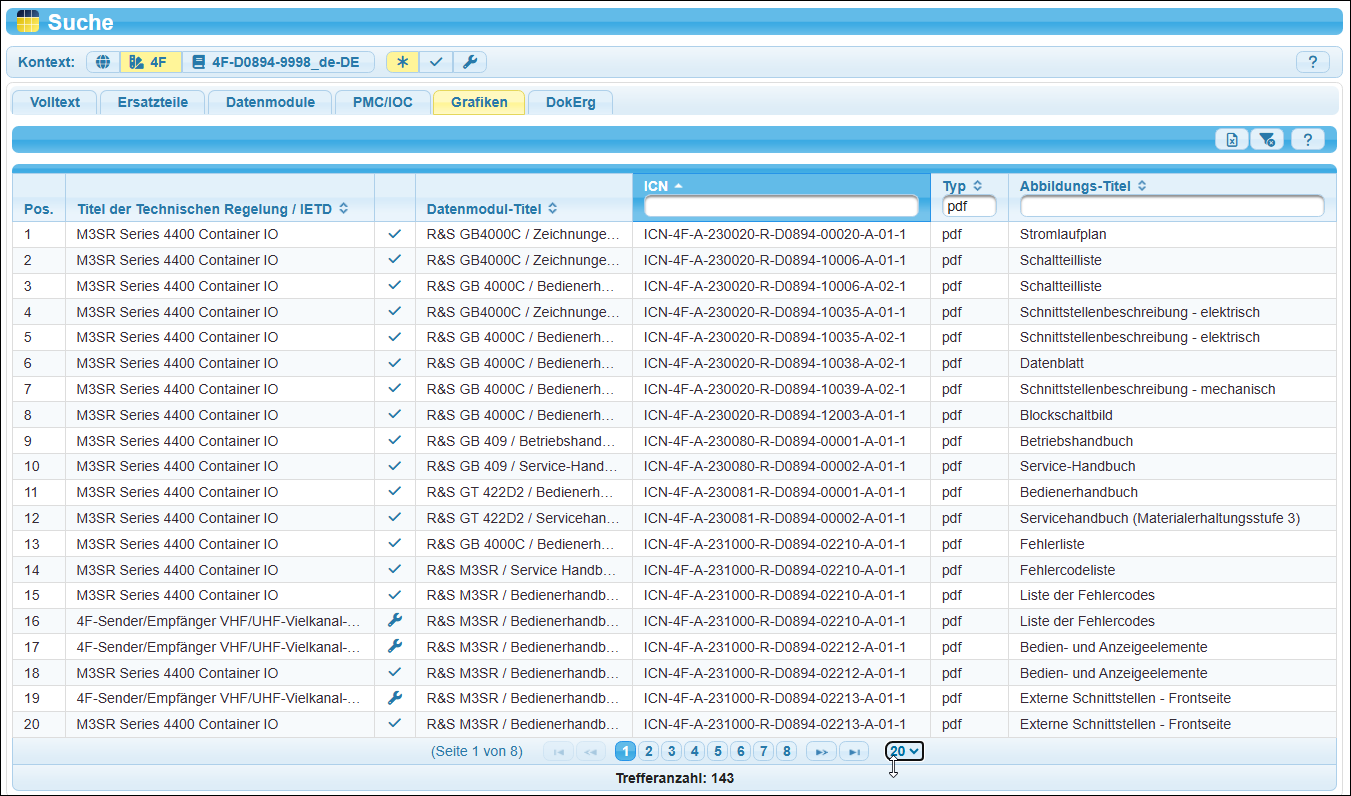Open help for the results table toolbar
The image size is (1351, 796).
(x=1307, y=140)
